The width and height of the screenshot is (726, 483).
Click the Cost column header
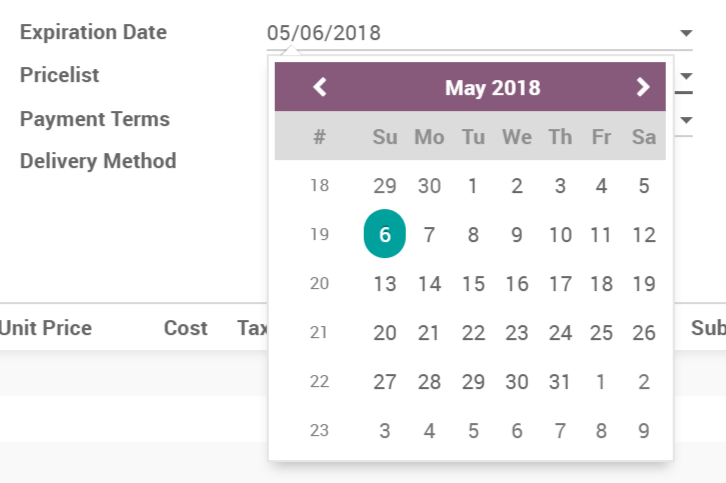pos(185,328)
